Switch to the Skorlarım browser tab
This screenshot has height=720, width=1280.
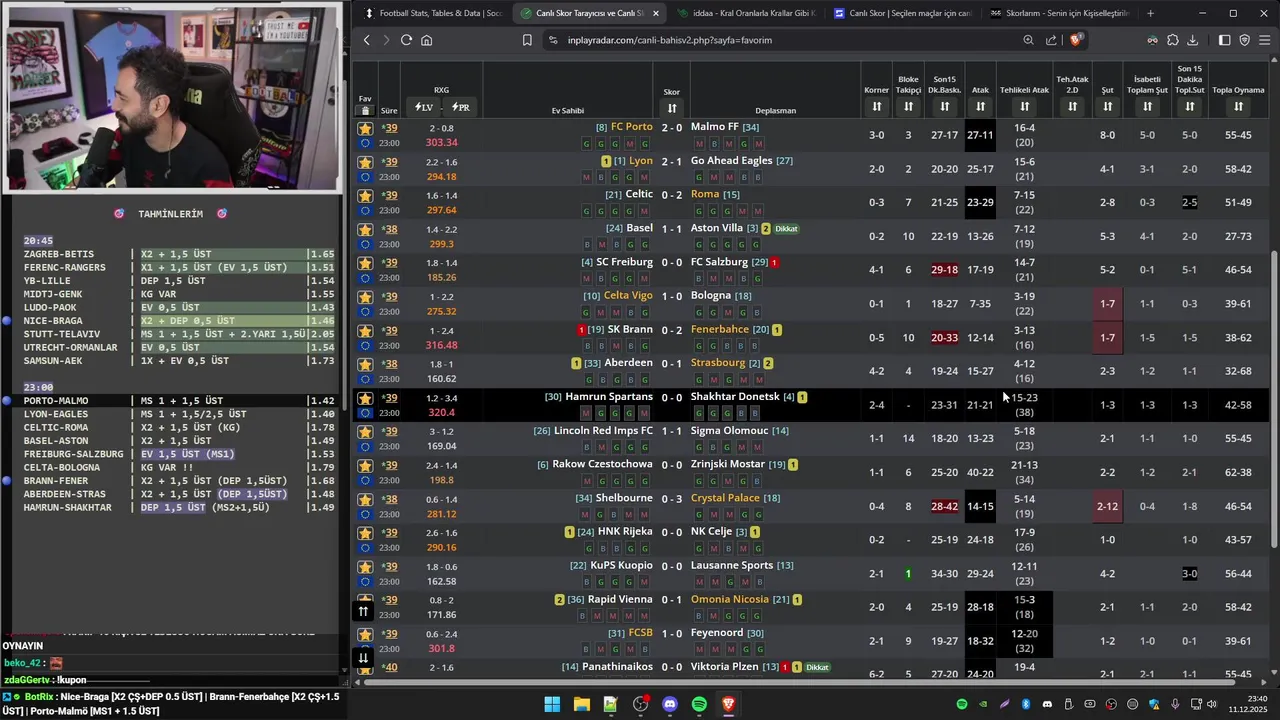point(1058,13)
